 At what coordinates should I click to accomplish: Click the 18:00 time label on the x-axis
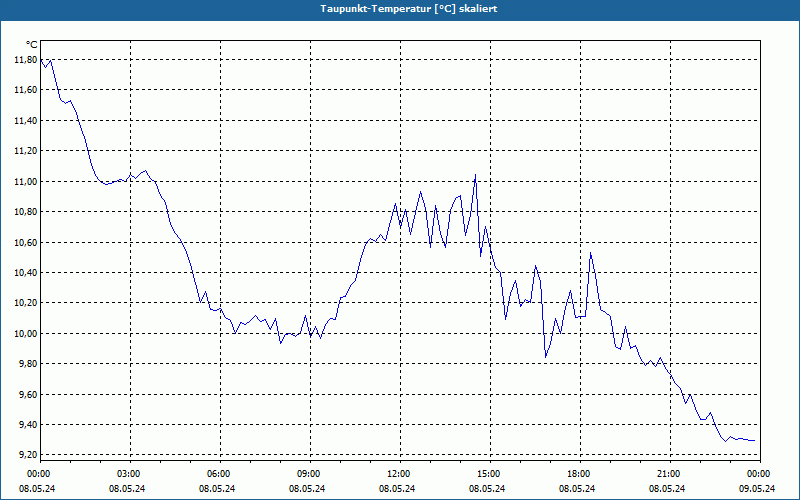coord(580,474)
